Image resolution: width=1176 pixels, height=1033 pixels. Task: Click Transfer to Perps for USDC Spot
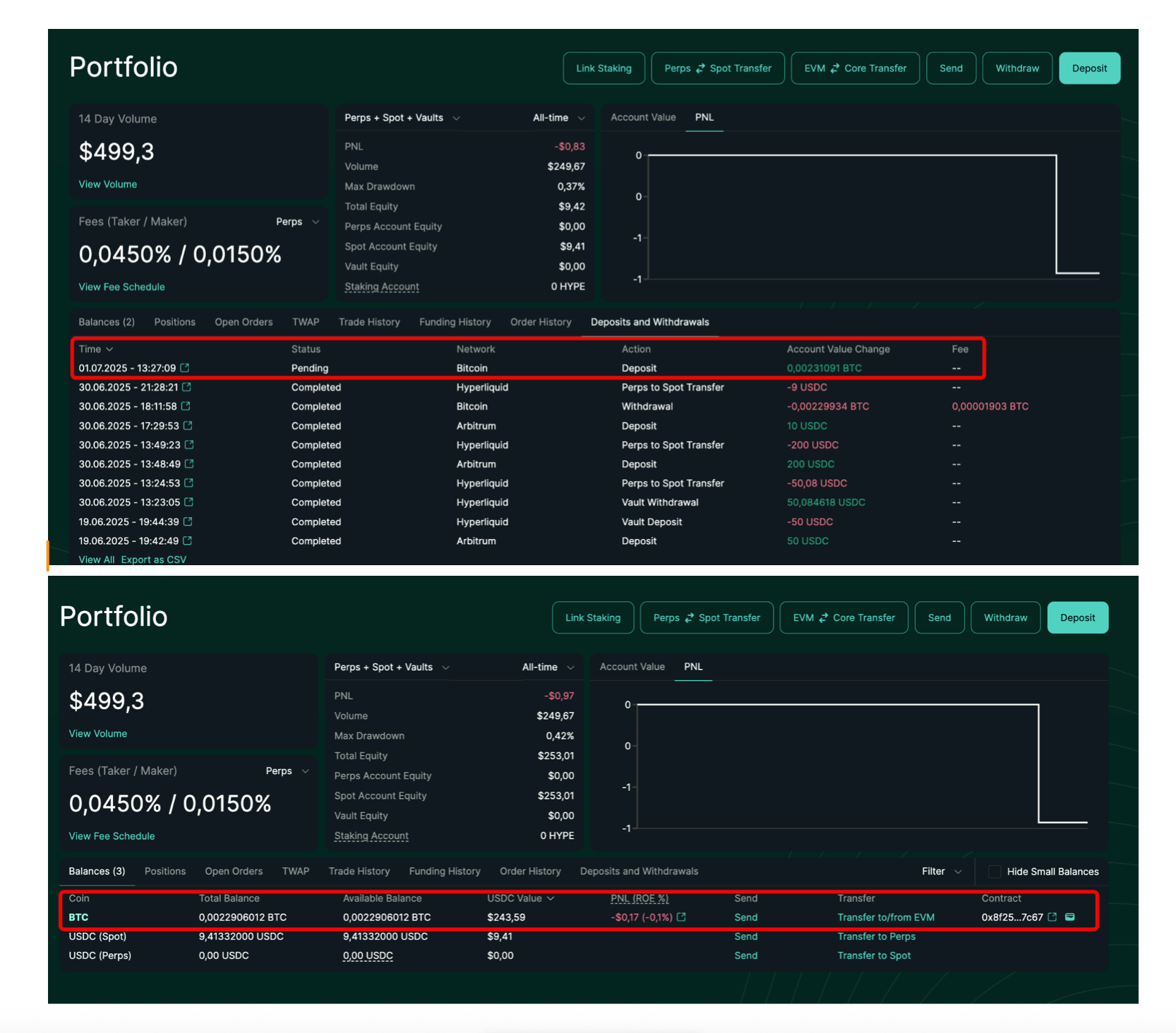pyautogui.click(x=876, y=936)
